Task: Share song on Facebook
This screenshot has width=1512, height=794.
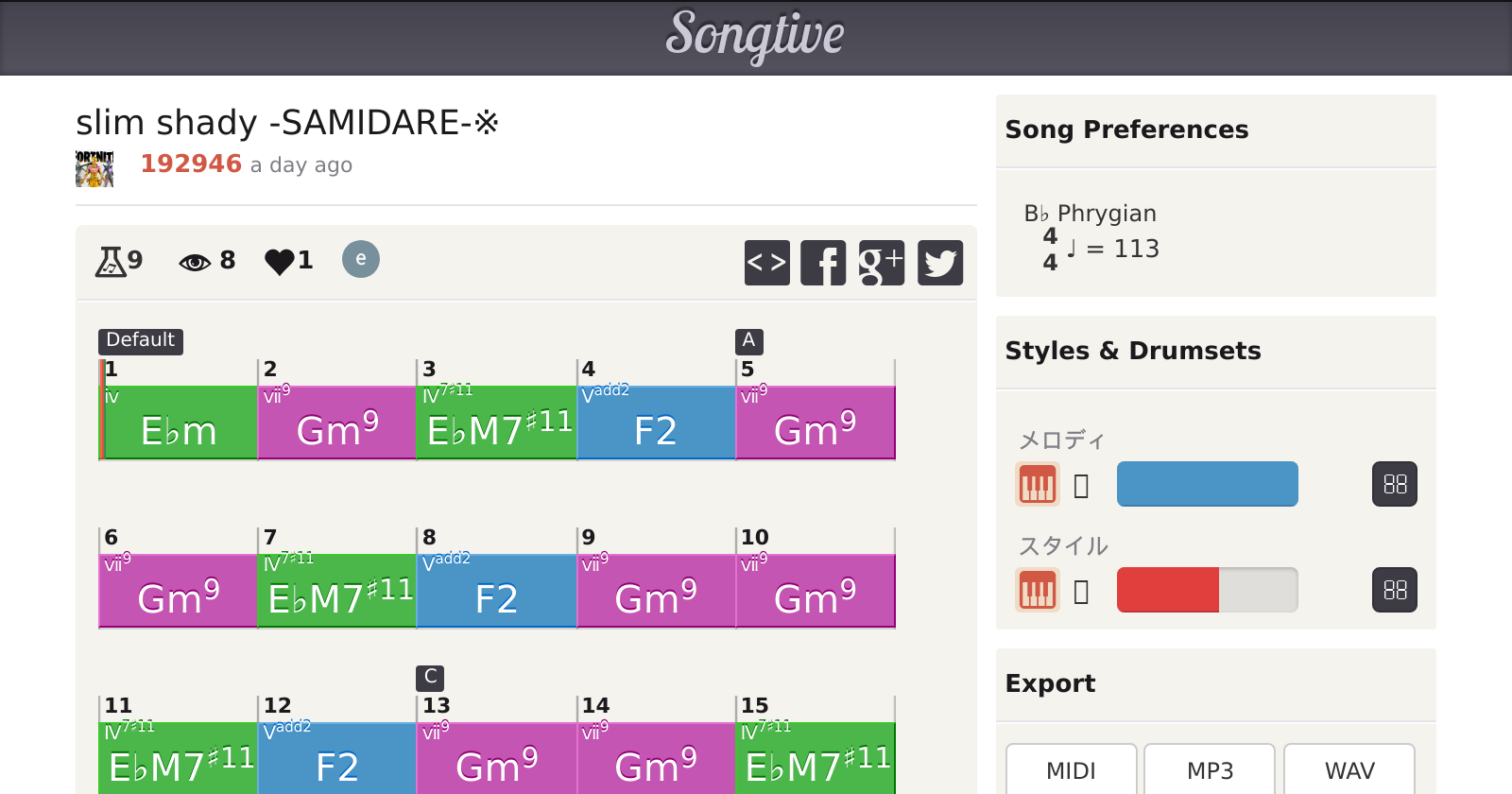Action: point(823,263)
